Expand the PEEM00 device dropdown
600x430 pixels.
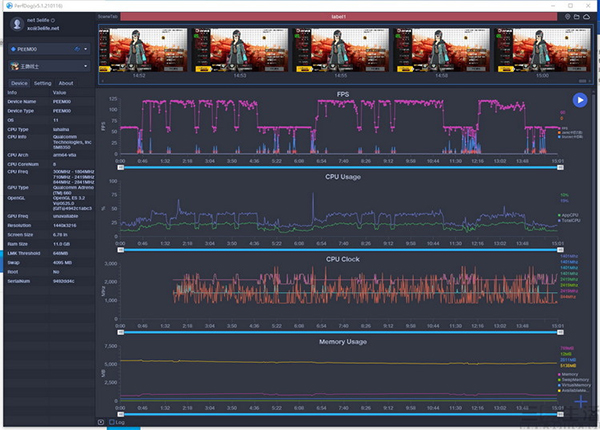[x=86, y=47]
